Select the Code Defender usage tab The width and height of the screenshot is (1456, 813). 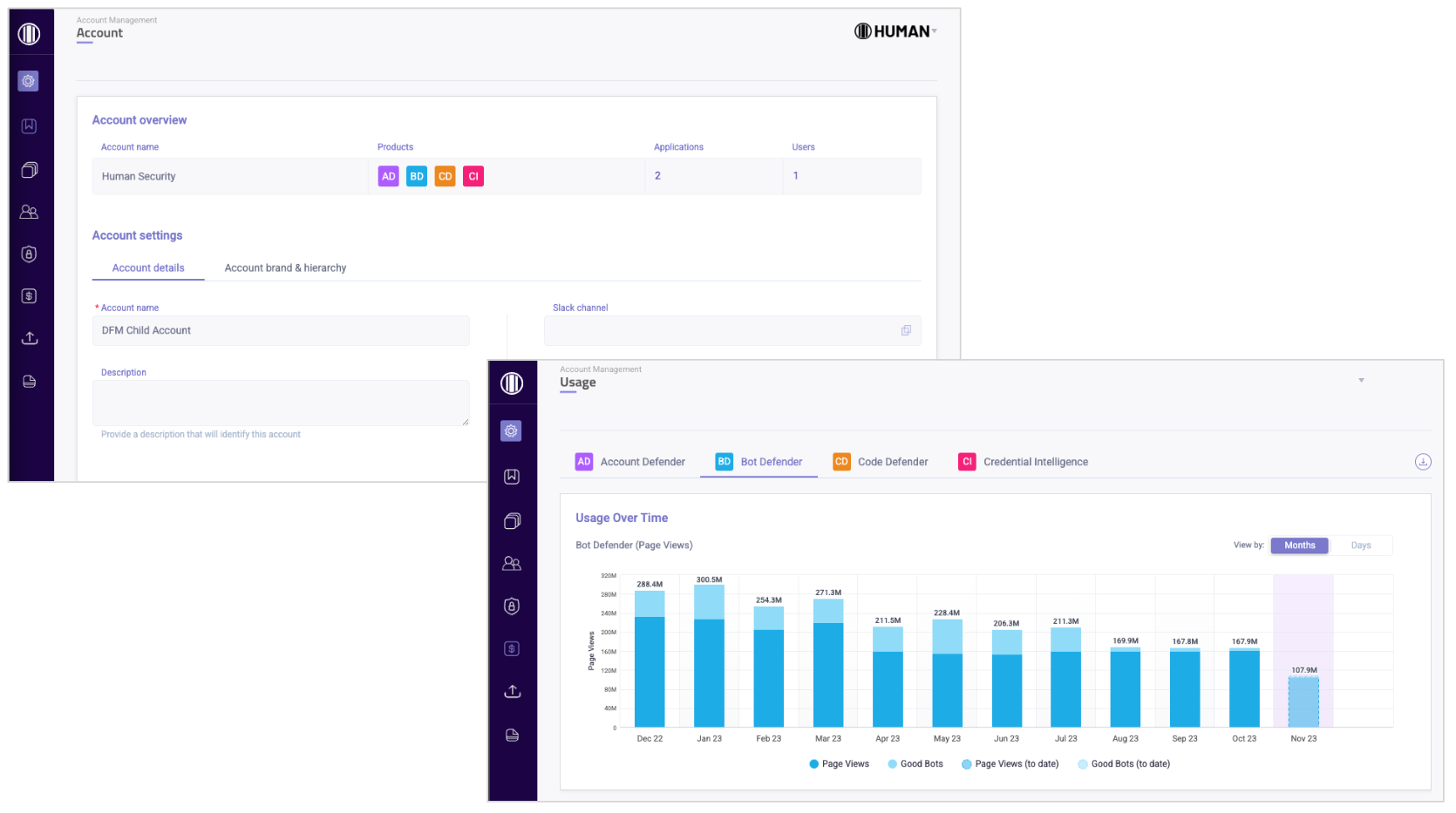tap(881, 462)
